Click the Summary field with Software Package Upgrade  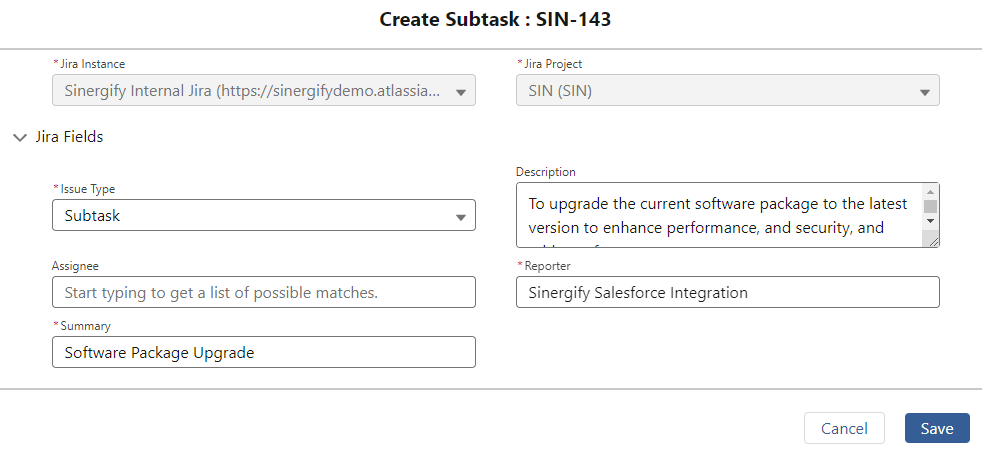click(264, 353)
